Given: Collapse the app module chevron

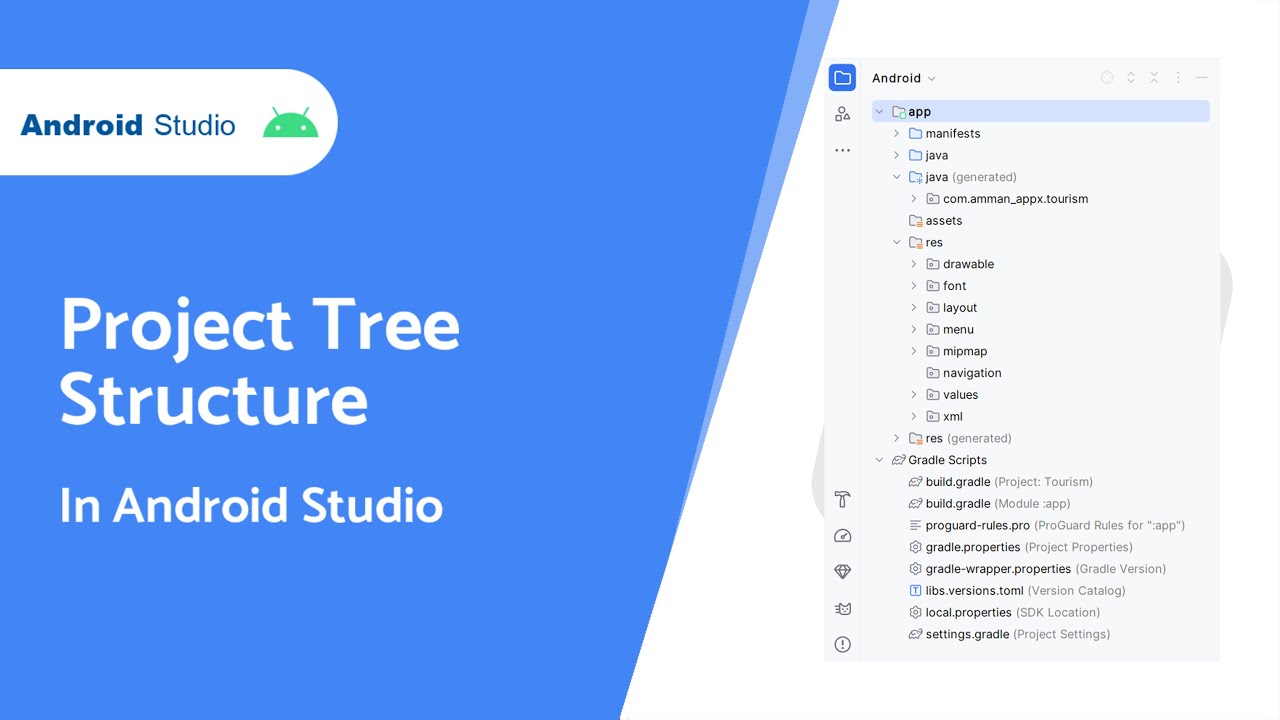Looking at the screenshot, I should pos(879,112).
